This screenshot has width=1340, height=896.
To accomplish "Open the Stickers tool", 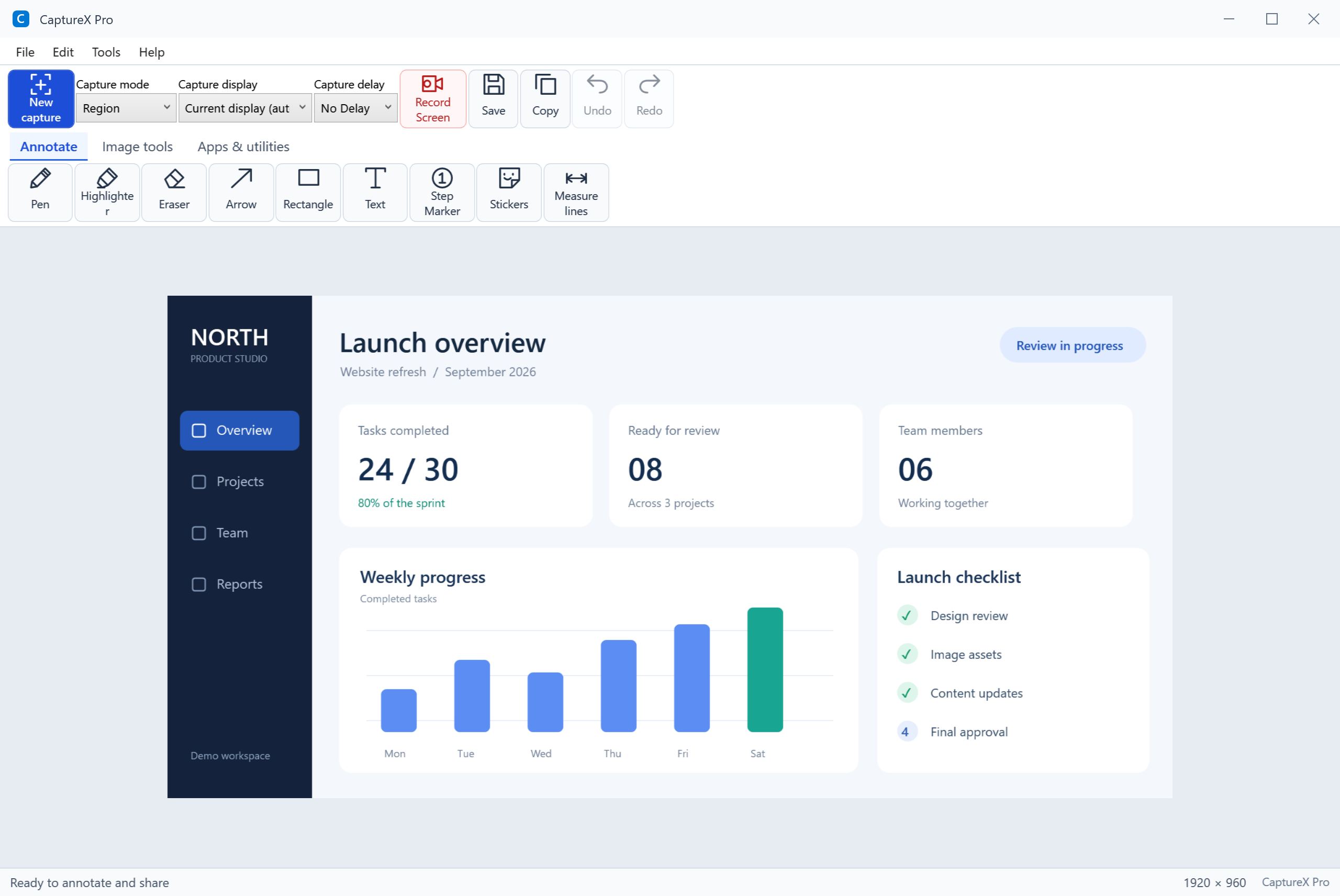I will click(509, 193).
